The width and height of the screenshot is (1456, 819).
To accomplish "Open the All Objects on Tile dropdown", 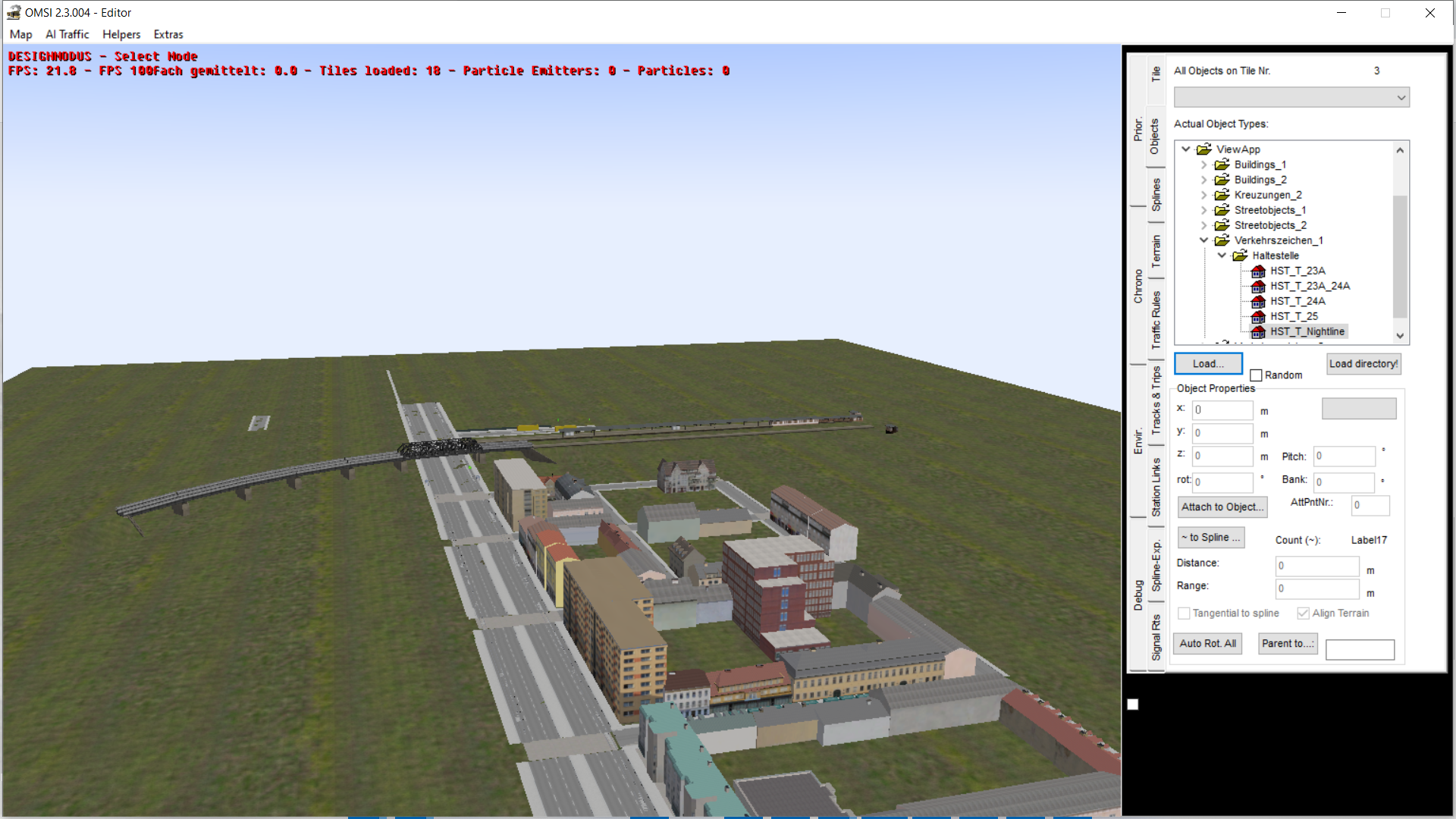I will coord(1291,97).
